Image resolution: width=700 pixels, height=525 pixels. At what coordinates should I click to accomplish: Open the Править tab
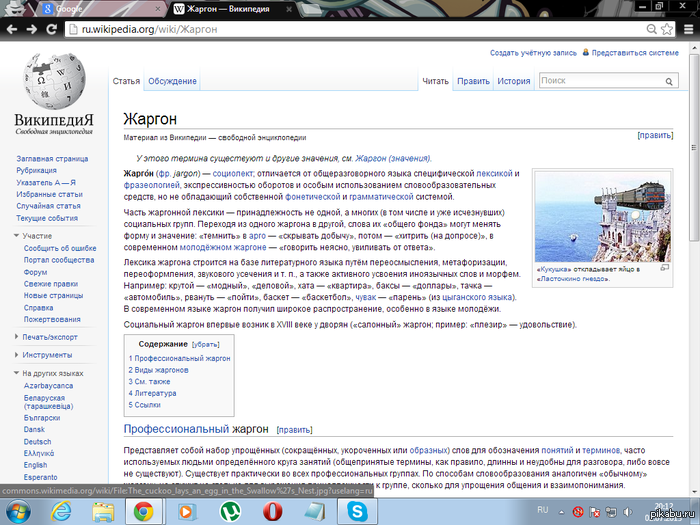pos(473,81)
